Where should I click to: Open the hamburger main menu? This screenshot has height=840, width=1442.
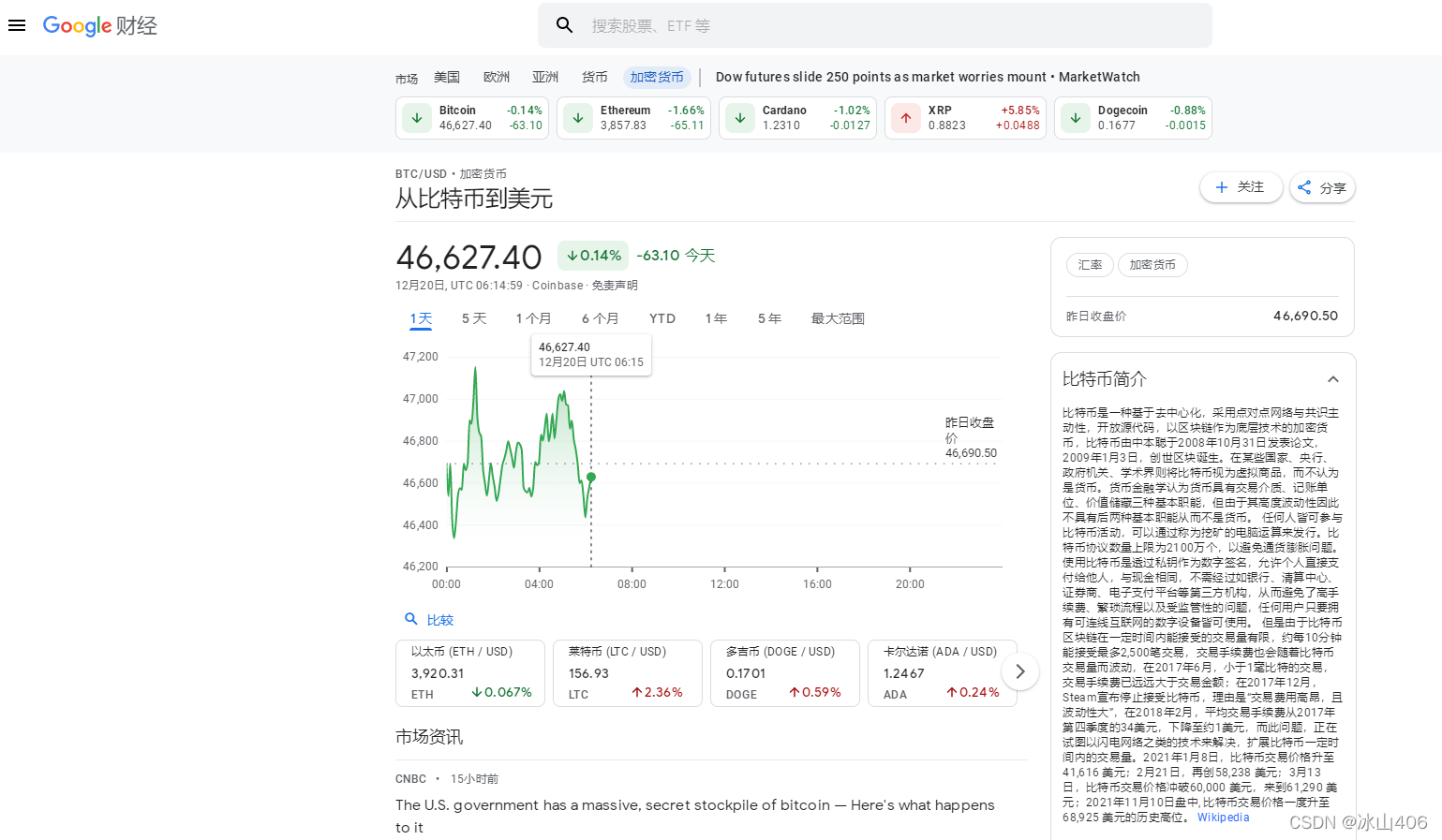(x=17, y=25)
